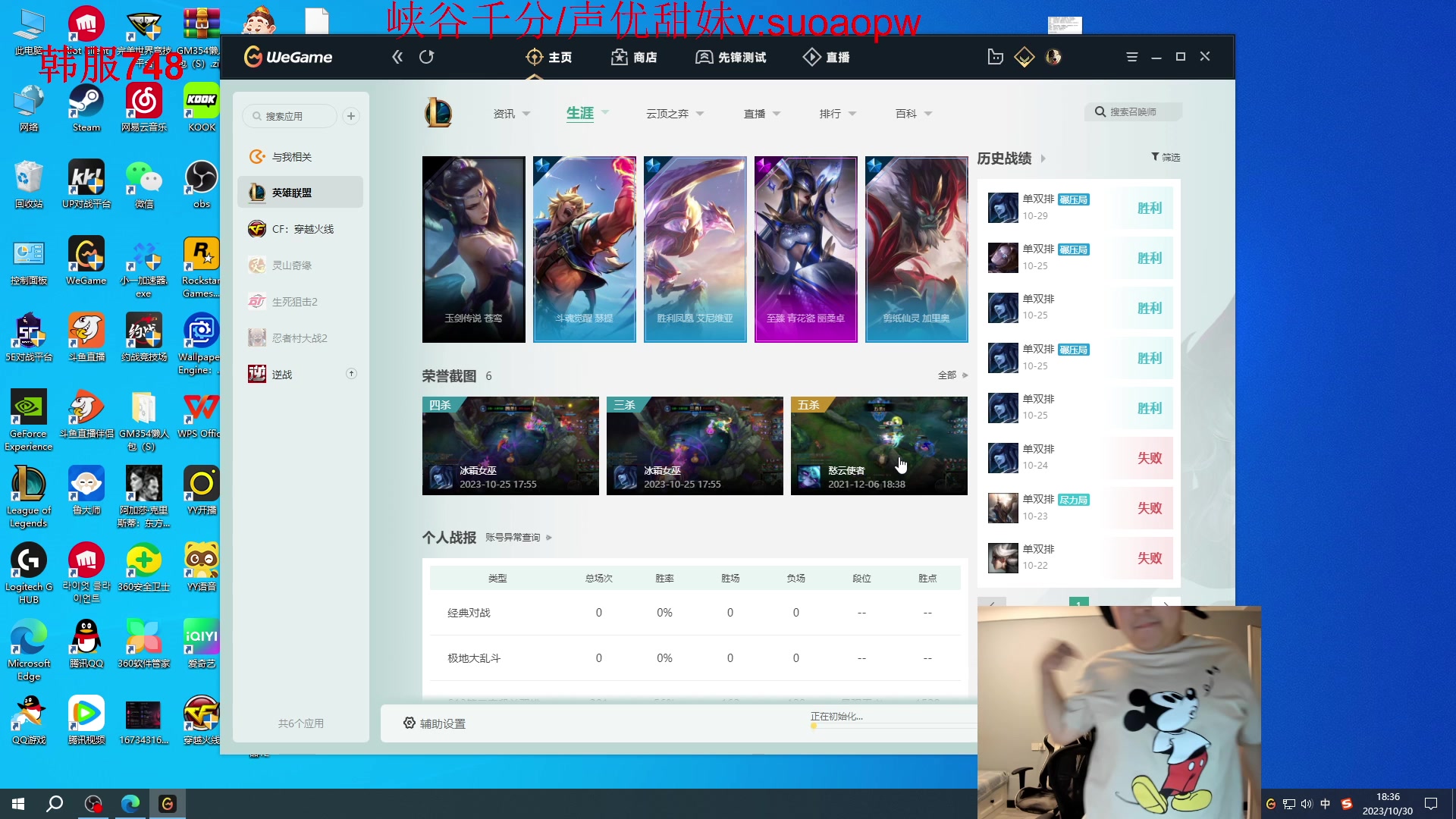The height and width of the screenshot is (819, 1456).
Task: Open Logitech G HUB on desktop
Action: 29,573
